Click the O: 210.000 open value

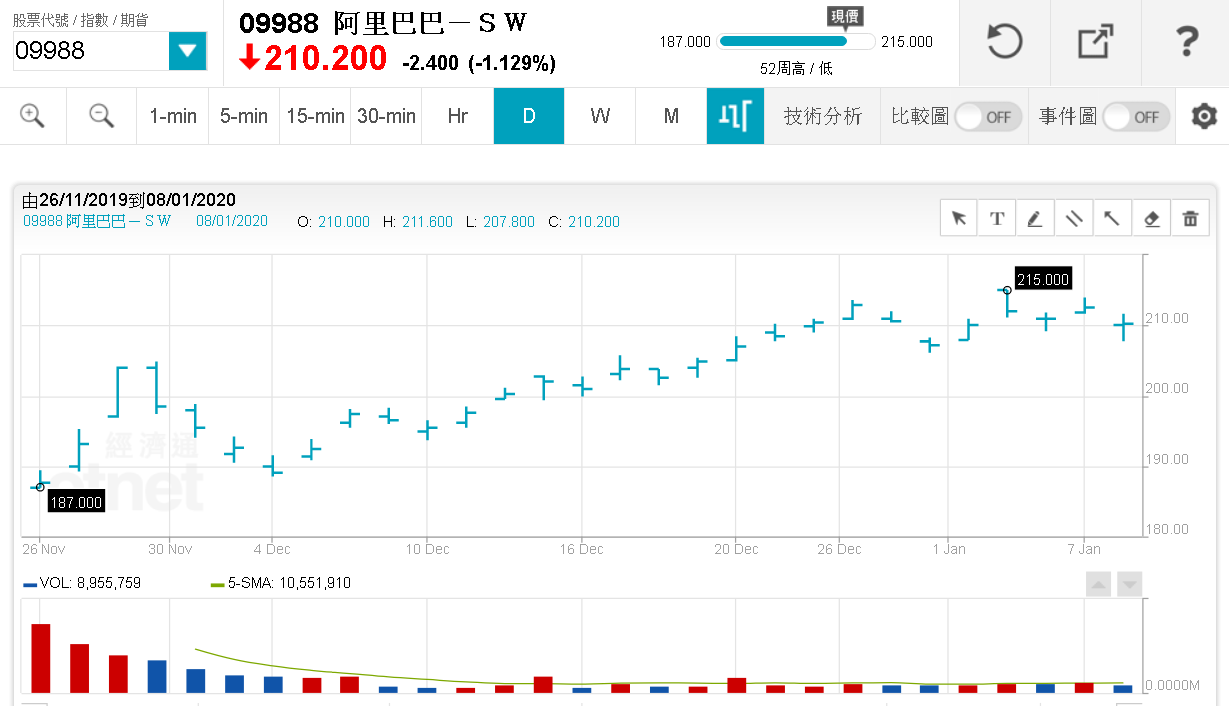coord(335,222)
